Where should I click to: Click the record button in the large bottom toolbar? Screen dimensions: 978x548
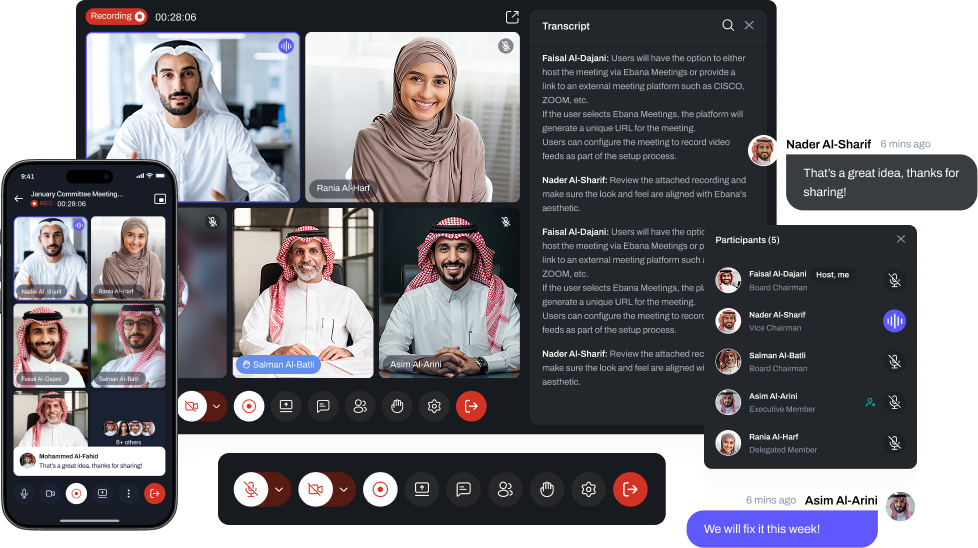(380, 489)
